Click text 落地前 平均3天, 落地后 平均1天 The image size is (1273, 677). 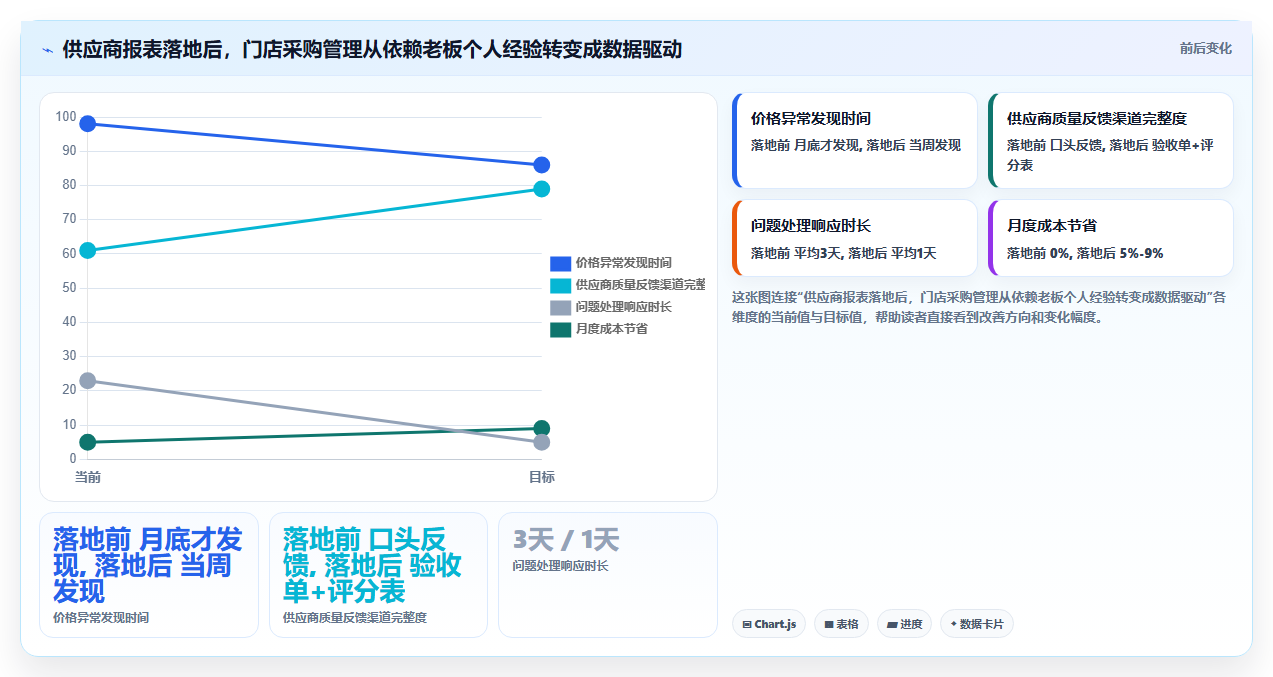pyautogui.click(x=843, y=253)
